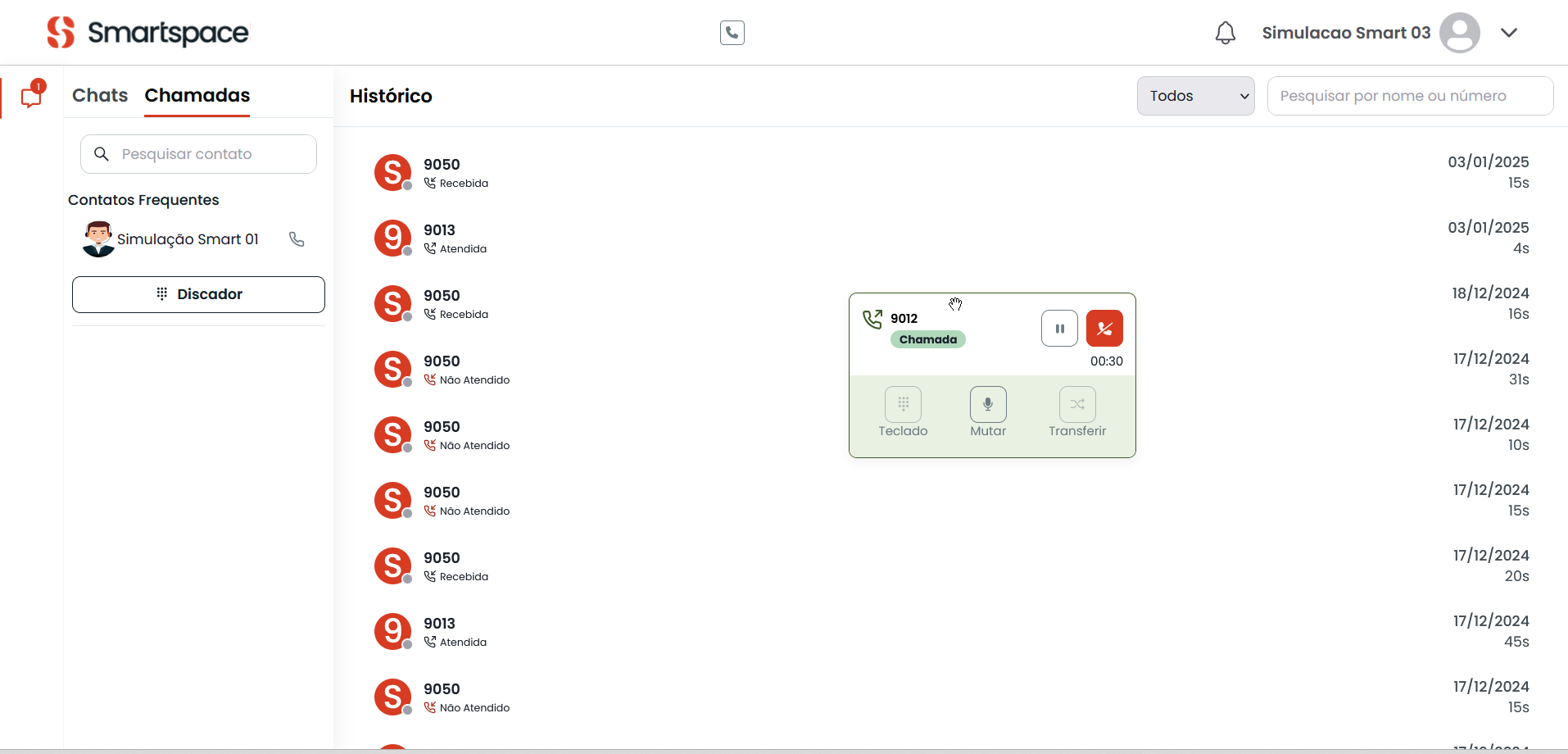
Task: Select the Chamadas tab
Action: (x=197, y=95)
